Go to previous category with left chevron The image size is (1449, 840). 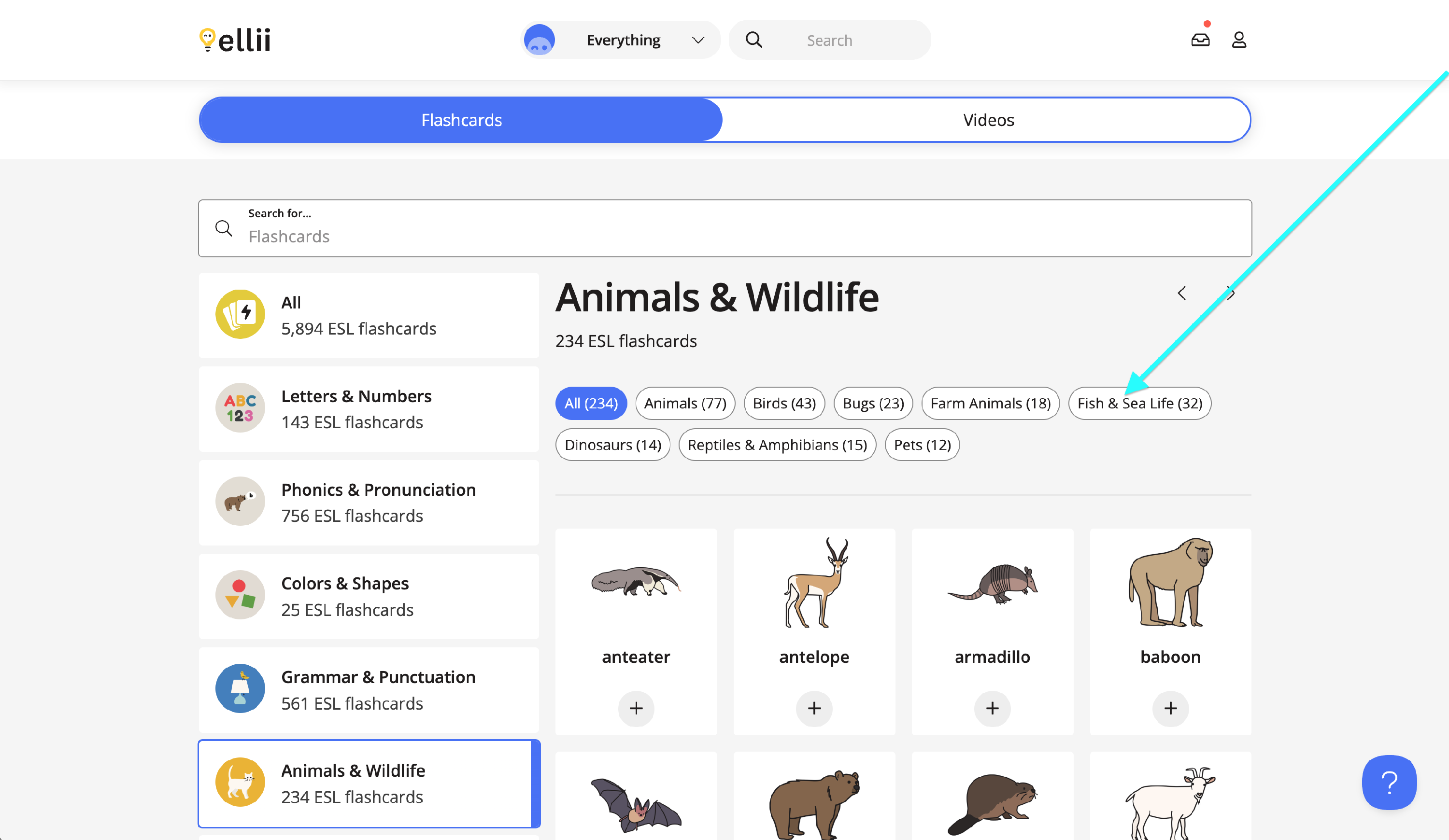(1181, 294)
